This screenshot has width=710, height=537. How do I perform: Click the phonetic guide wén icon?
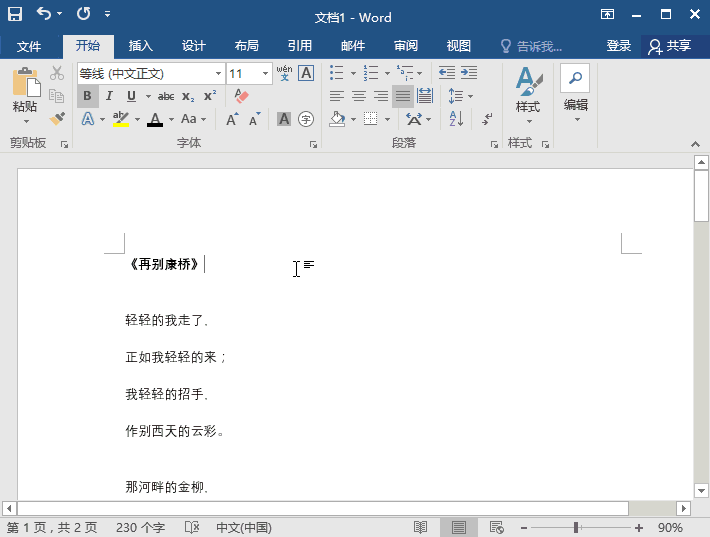point(284,73)
